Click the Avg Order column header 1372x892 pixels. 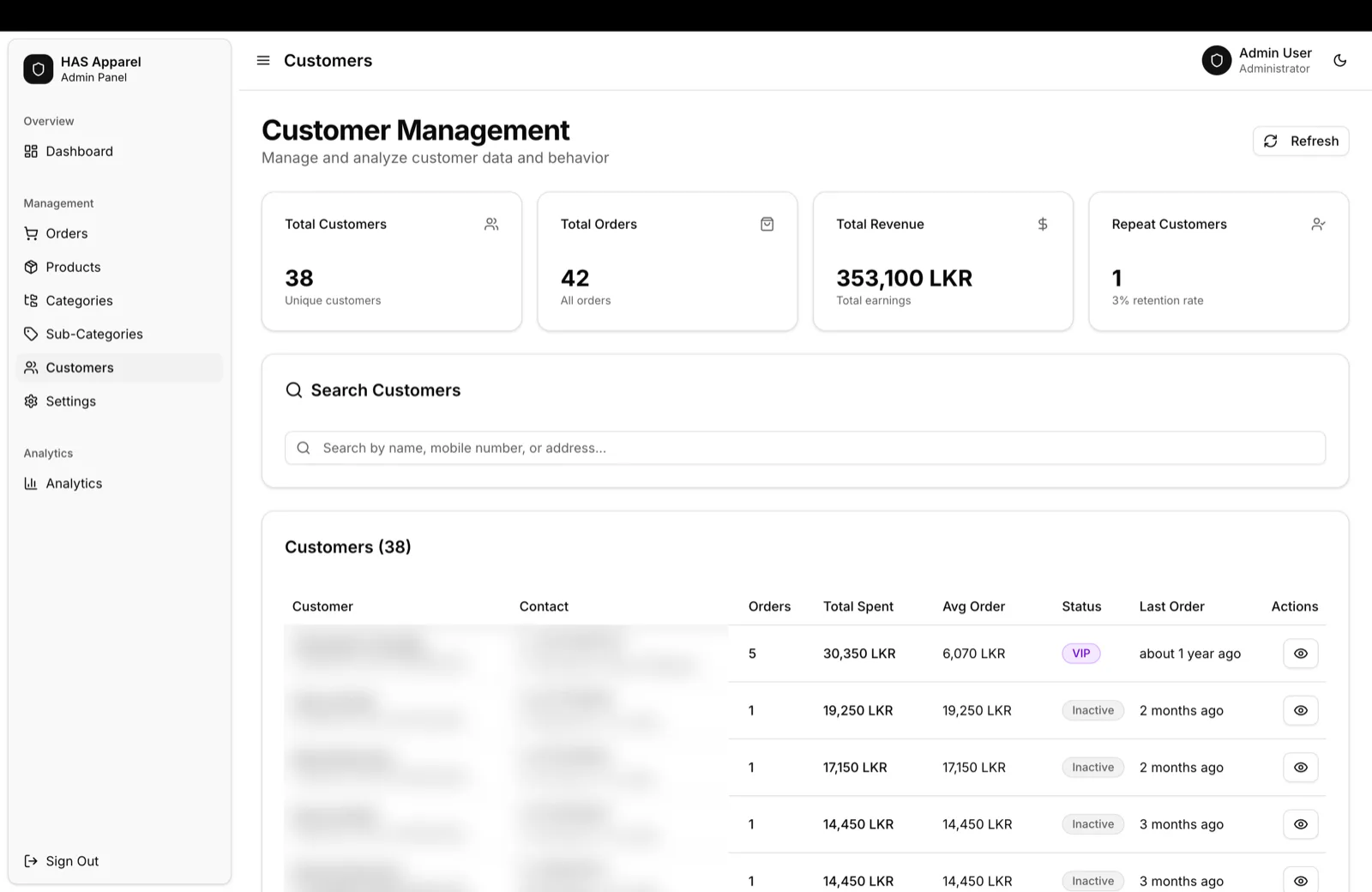click(974, 606)
